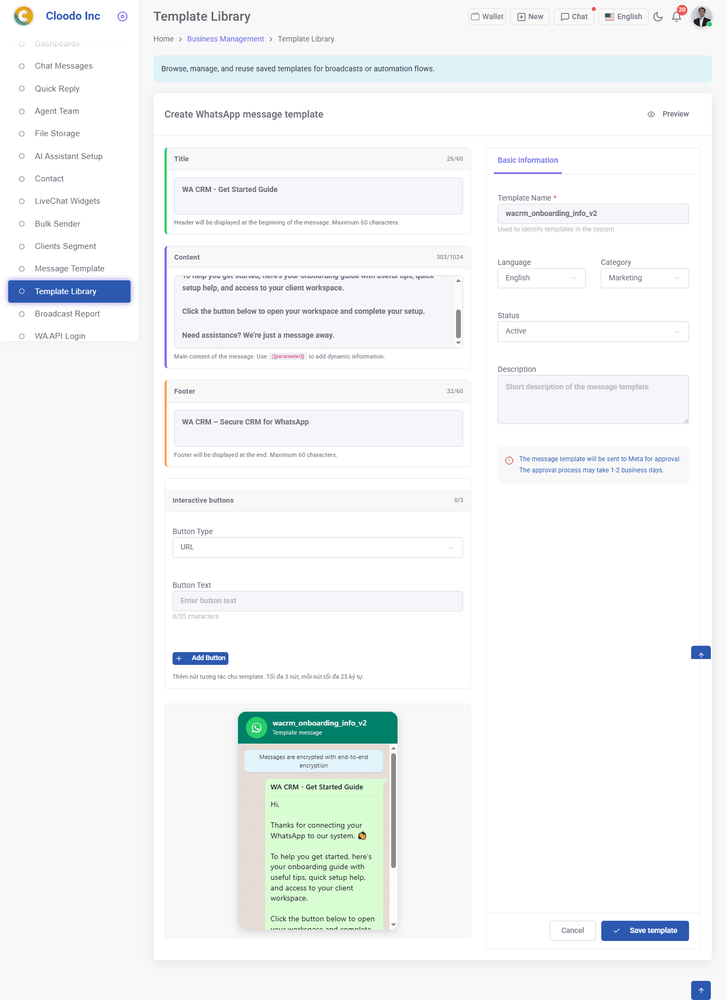Open Broadcast Report in the sidebar
The width and height of the screenshot is (727, 1000).
[67, 314]
